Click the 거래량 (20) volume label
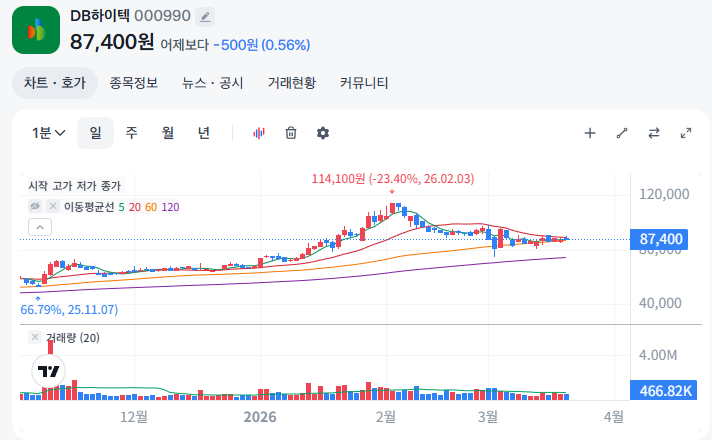Viewport: 712px width, 440px height. pos(73,338)
